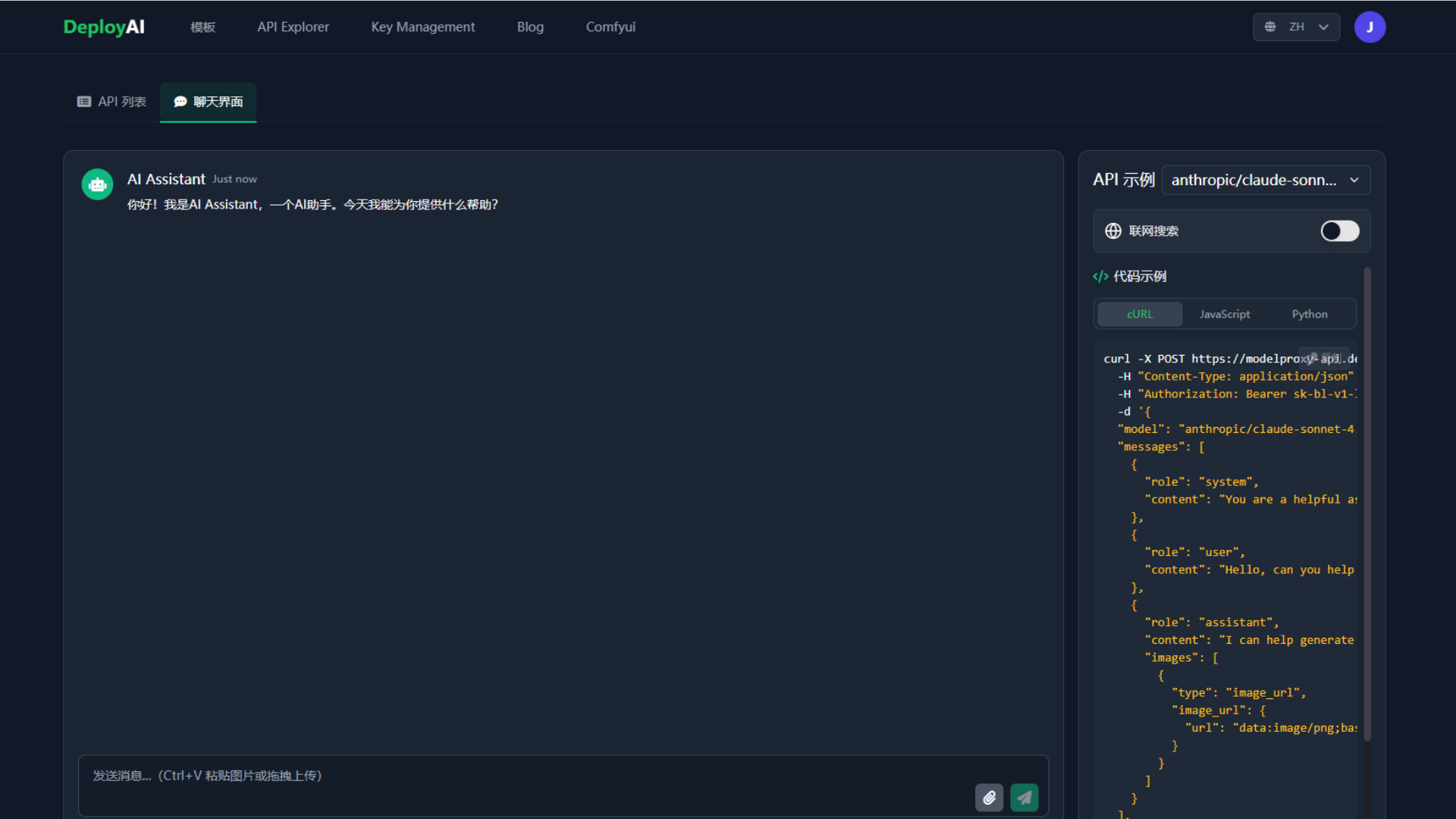The image size is (1456, 819).
Task: Click the paperclip attachment icon
Action: 989,798
